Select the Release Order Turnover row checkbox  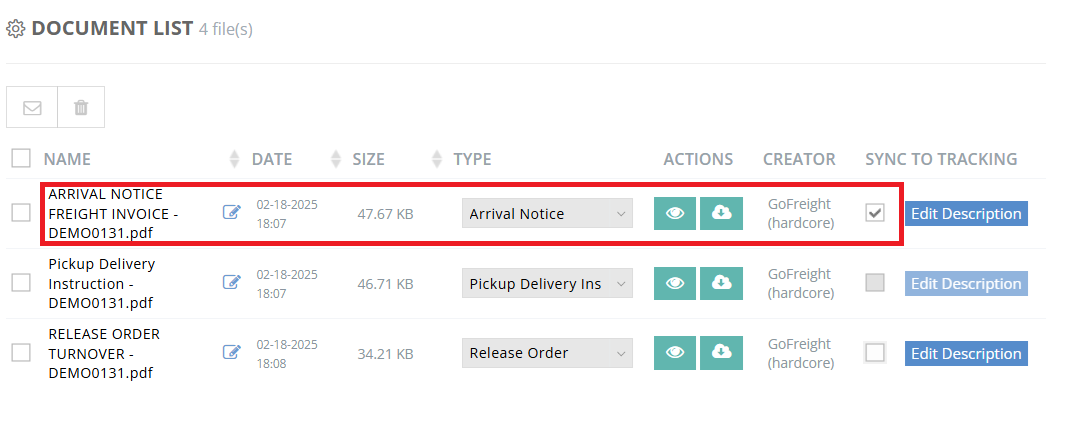pos(21,352)
